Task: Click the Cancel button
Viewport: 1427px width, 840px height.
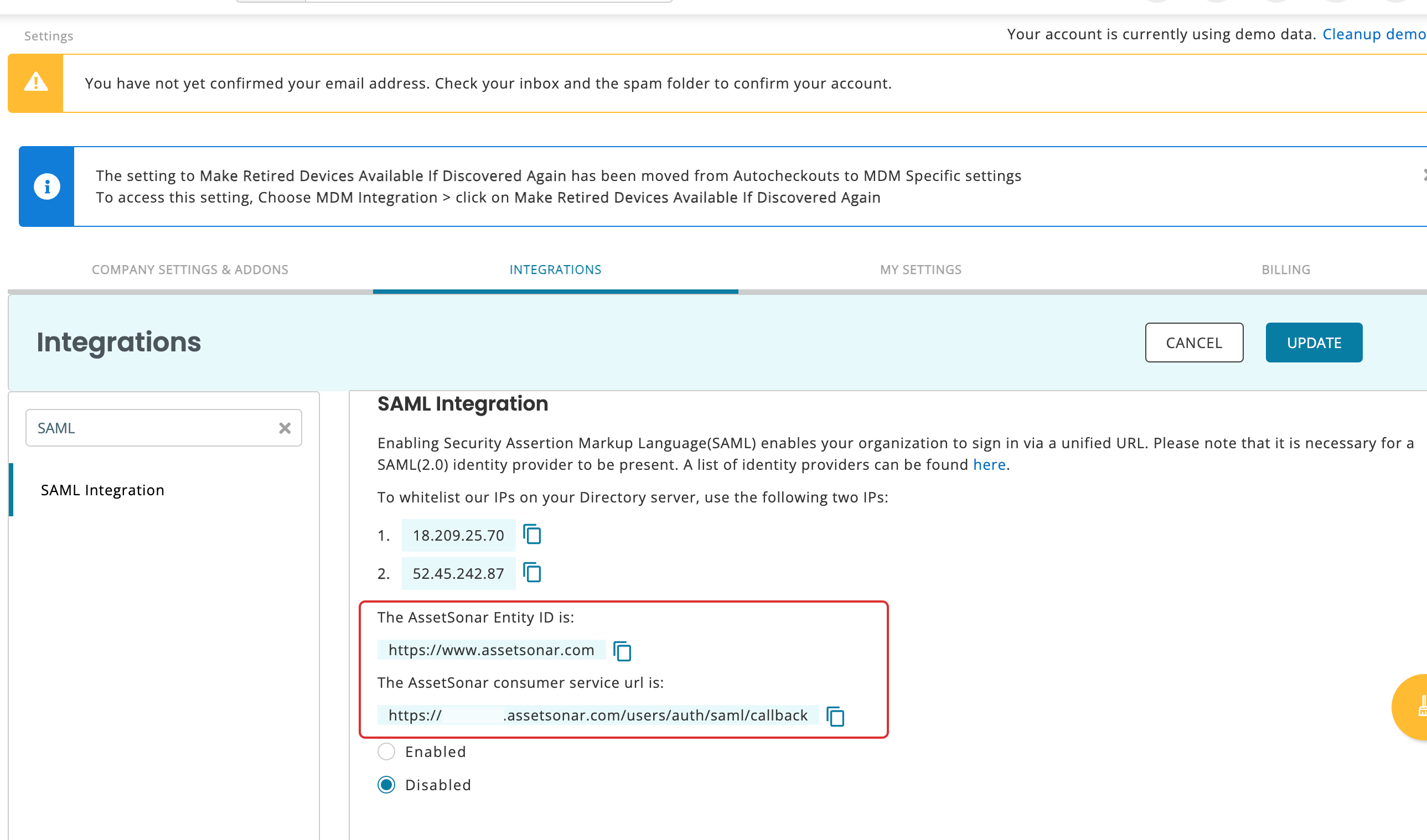Action: pos(1194,343)
